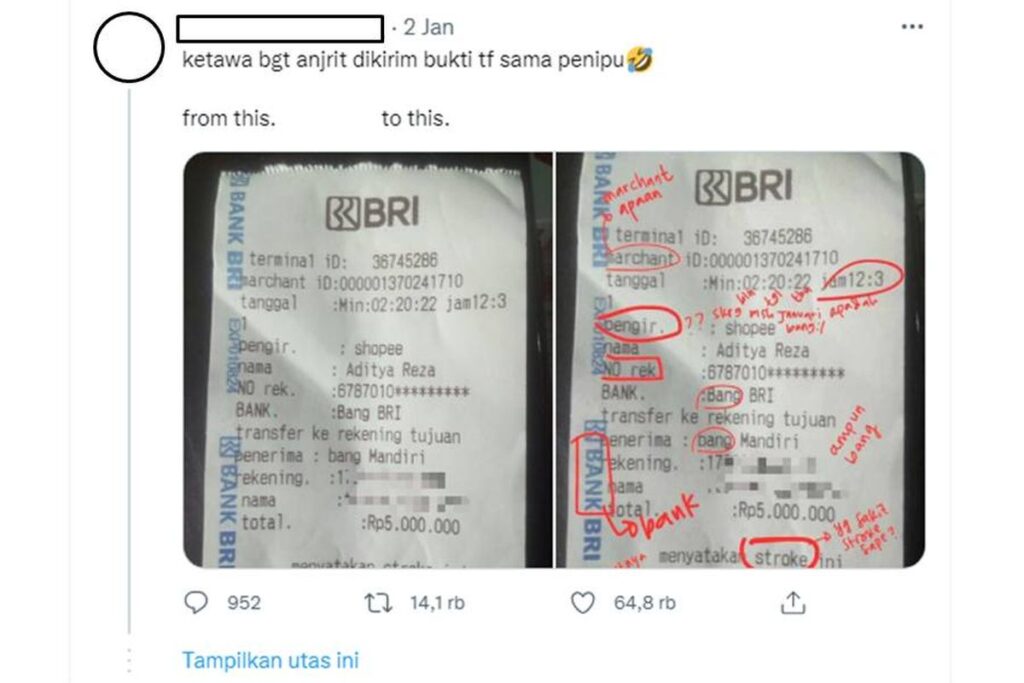Click the BRI logo on left receipt

372,213
